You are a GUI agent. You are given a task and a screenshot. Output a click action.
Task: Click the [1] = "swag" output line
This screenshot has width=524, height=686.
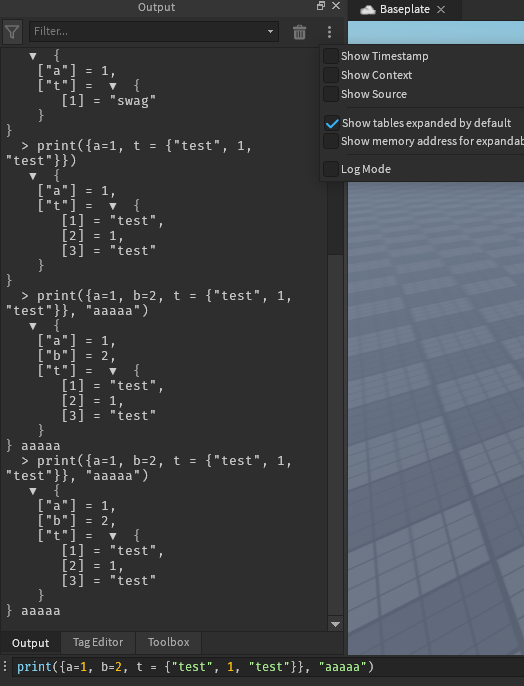(108, 101)
